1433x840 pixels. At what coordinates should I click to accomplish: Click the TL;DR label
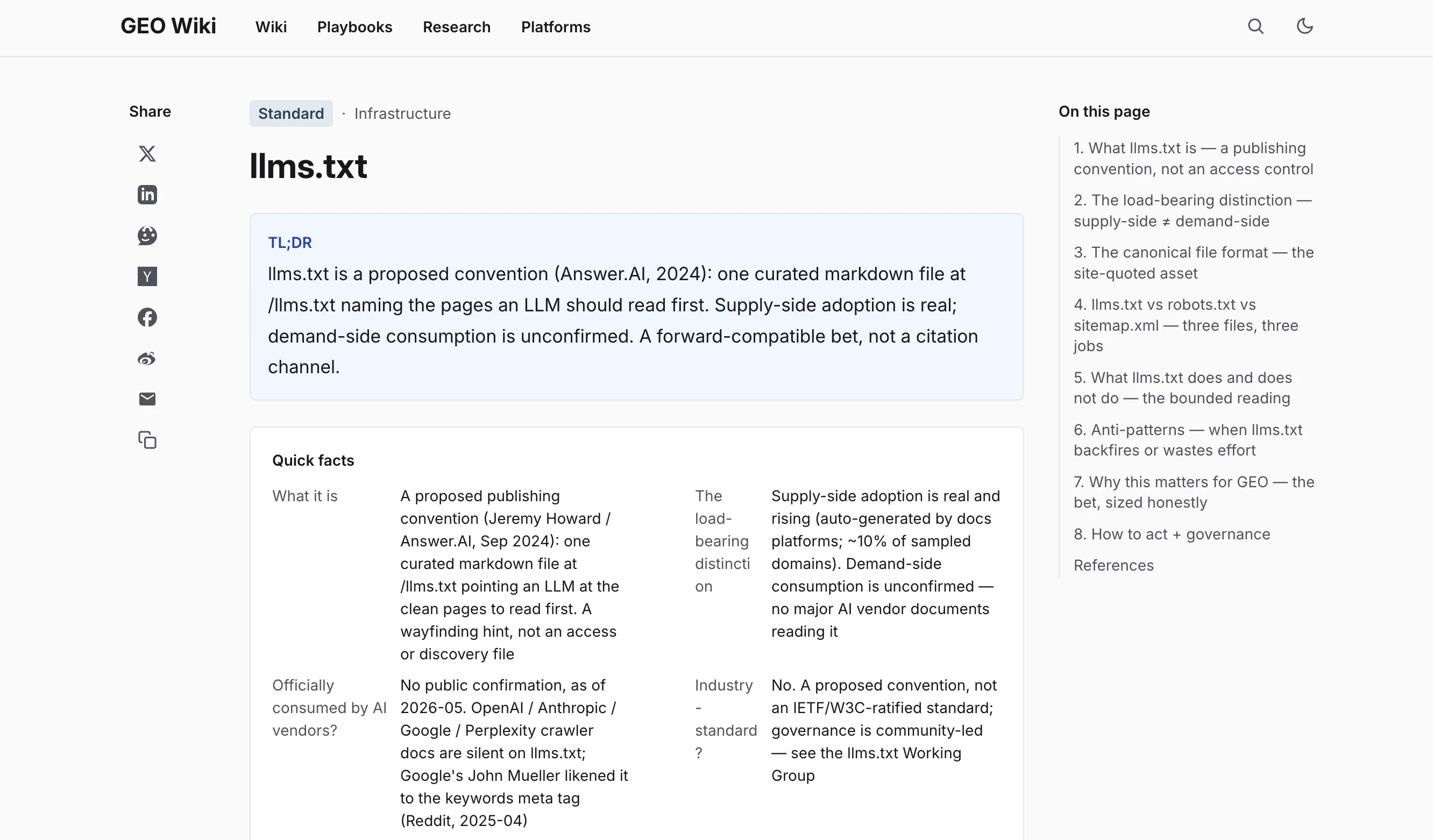click(290, 243)
